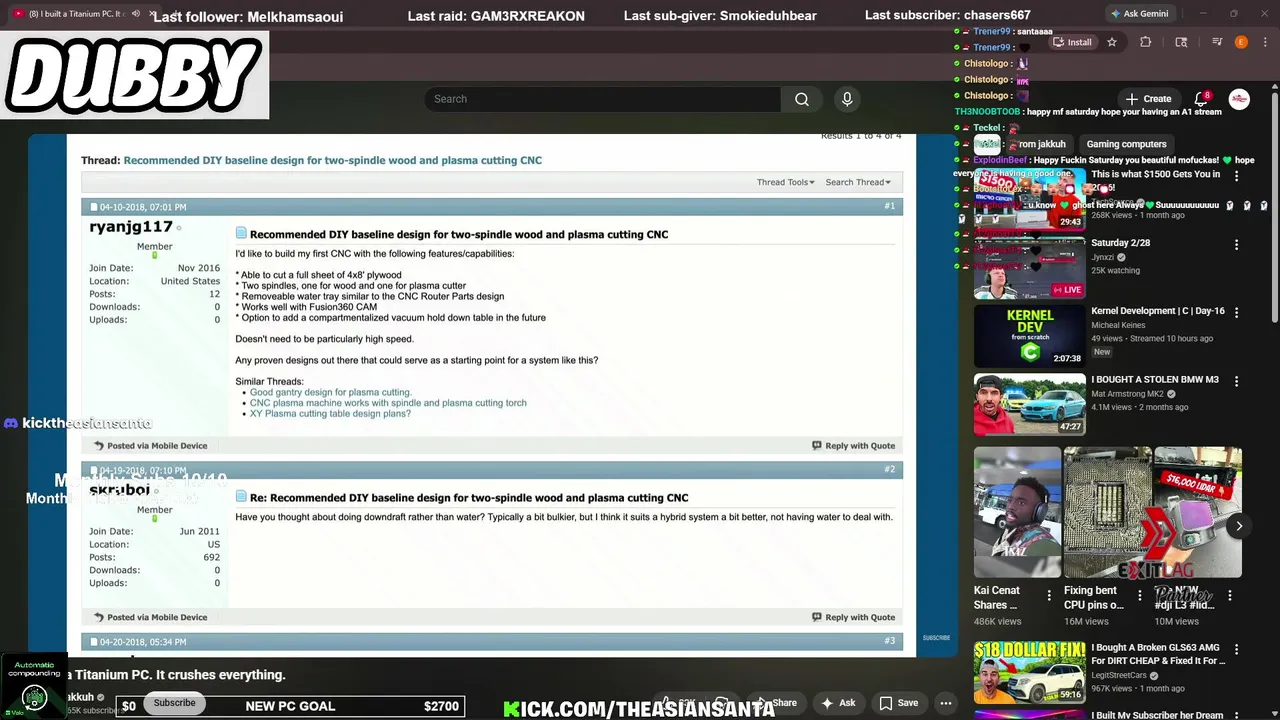Open the YouTube account avatar menu
The height and width of the screenshot is (720, 1280).
tap(1239, 99)
